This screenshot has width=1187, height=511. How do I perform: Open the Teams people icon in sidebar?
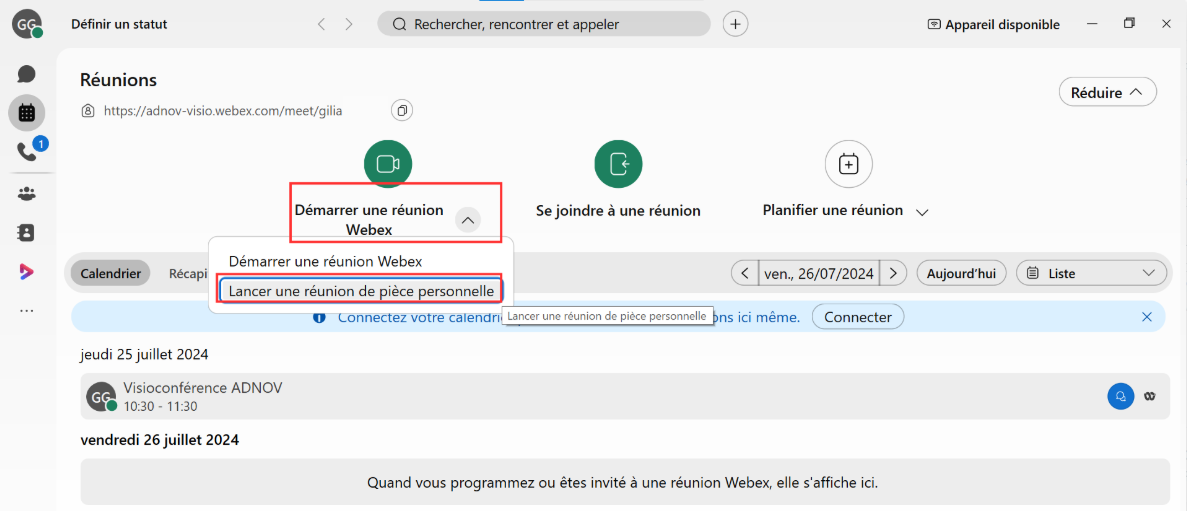pyautogui.click(x=26, y=194)
